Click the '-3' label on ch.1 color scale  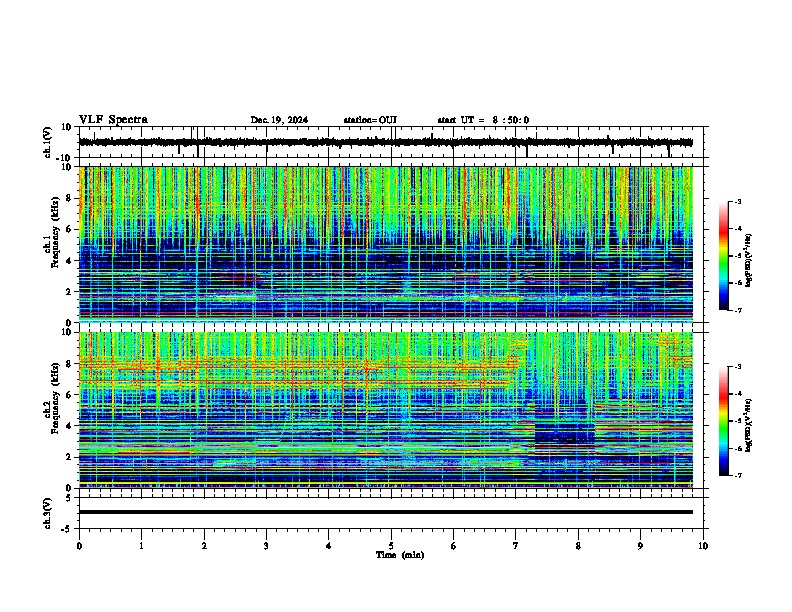click(x=738, y=202)
